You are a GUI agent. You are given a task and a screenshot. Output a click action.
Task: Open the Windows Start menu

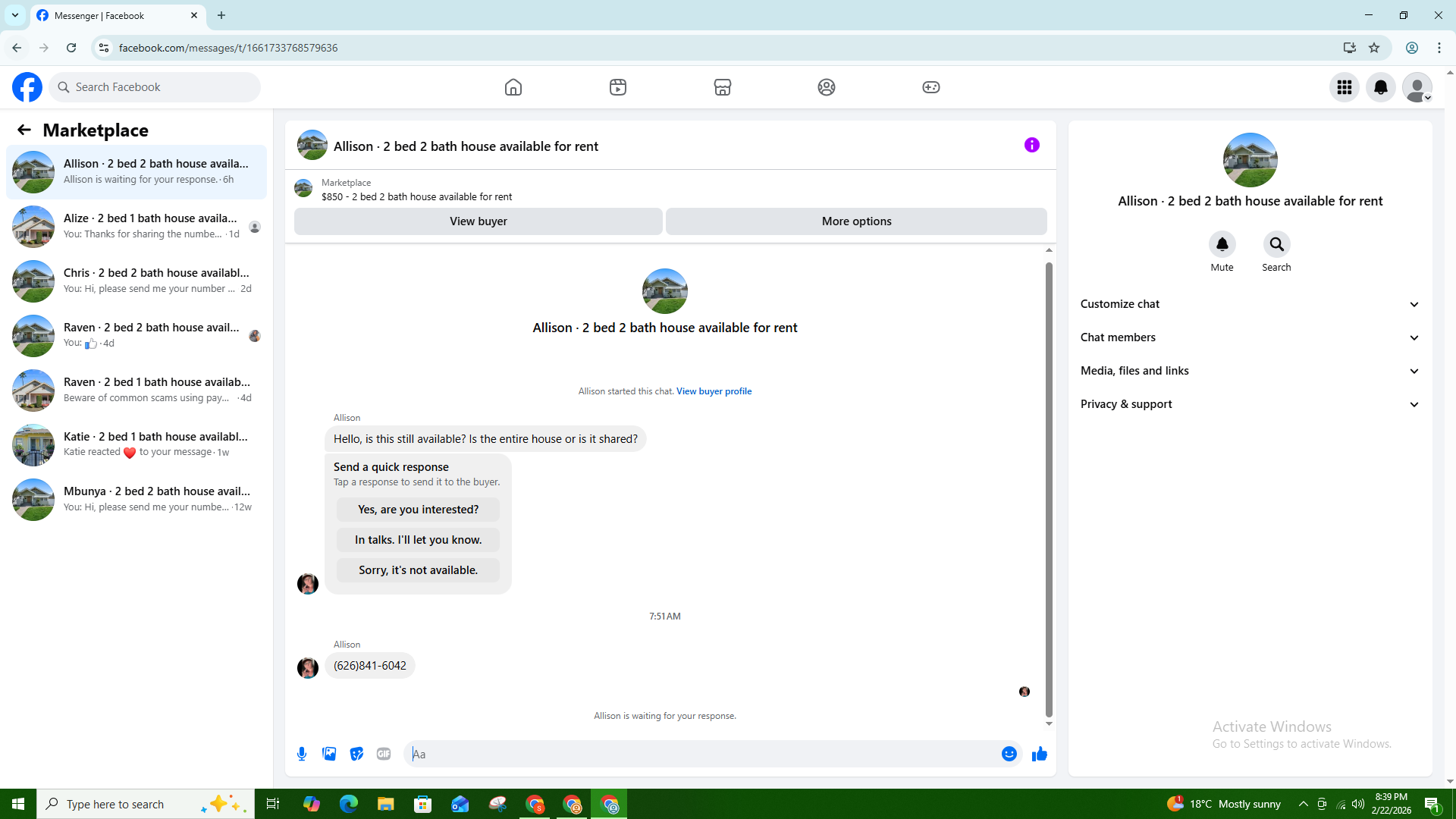pyautogui.click(x=18, y=804)
